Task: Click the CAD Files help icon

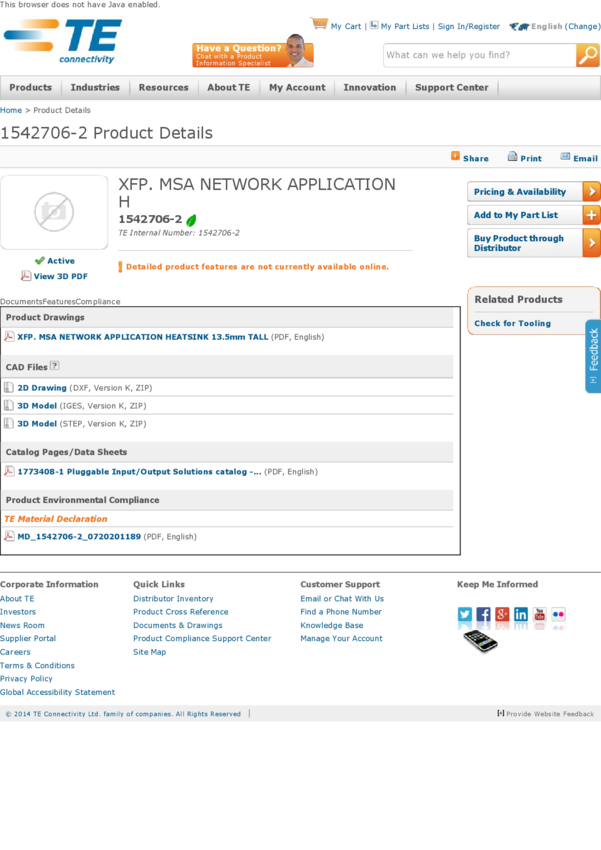Action: (x=55, y=366)
